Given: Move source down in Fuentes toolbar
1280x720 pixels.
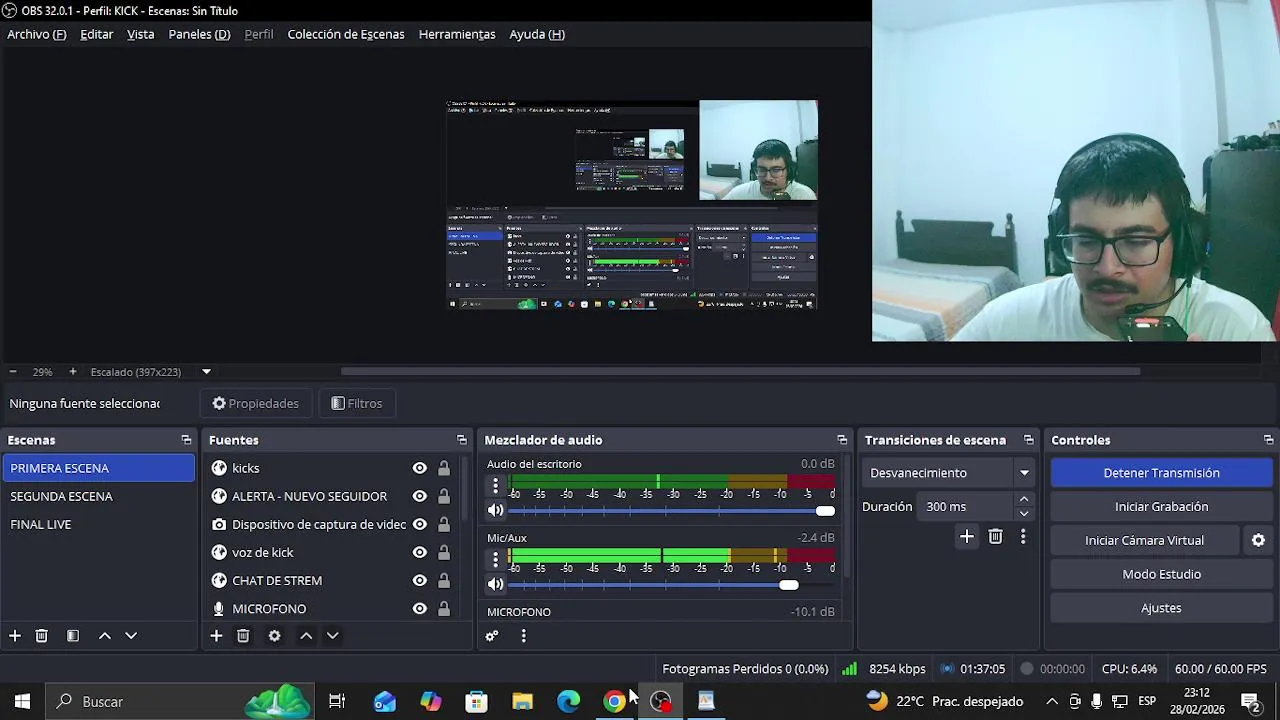Looking at the screenshot, I should point(333,636).
